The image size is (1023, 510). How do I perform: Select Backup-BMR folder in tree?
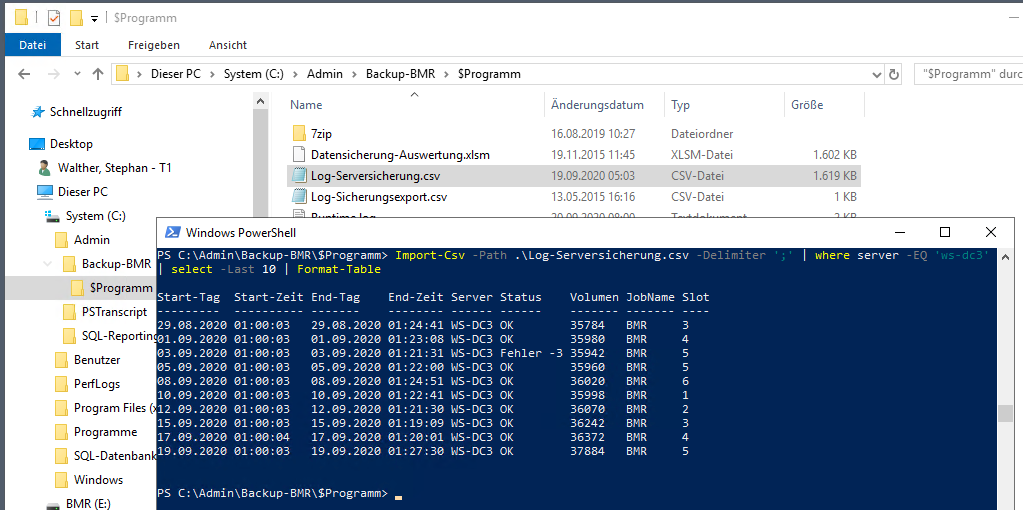coord(116,264)
